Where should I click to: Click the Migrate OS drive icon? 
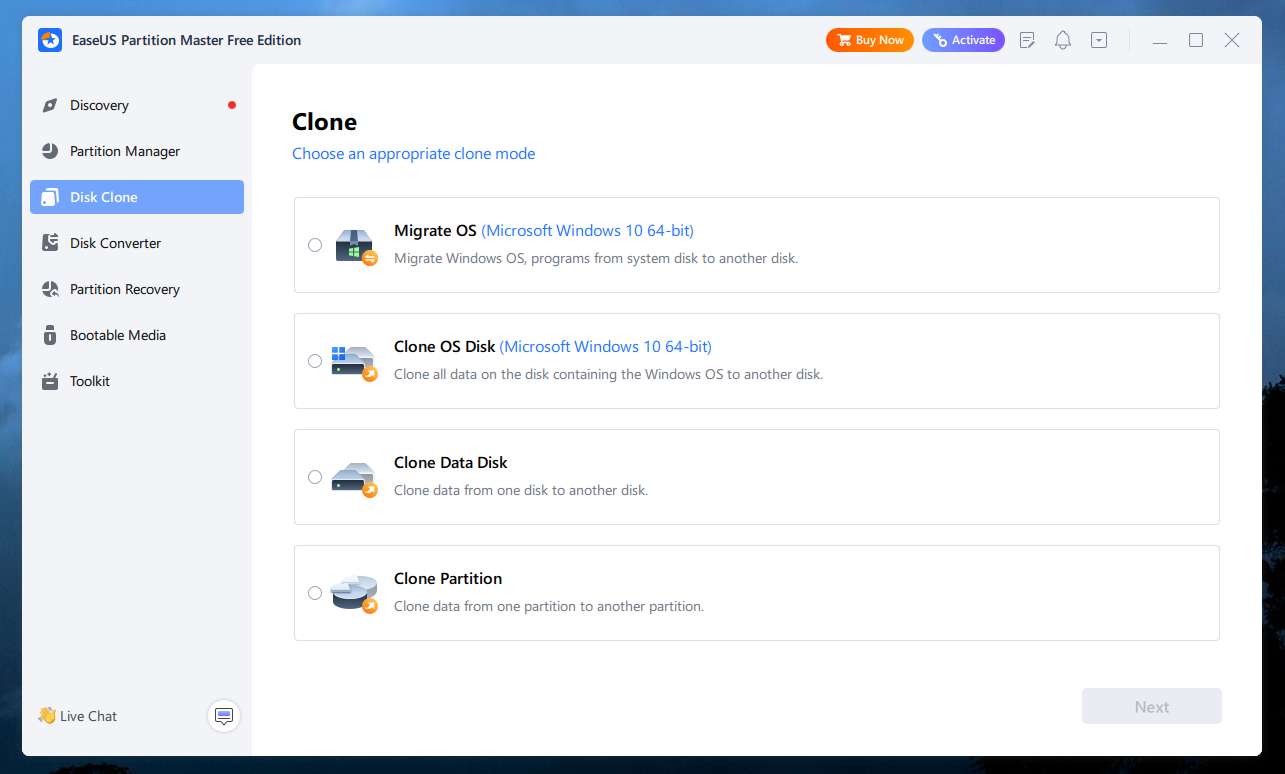[x=355, y=245]
